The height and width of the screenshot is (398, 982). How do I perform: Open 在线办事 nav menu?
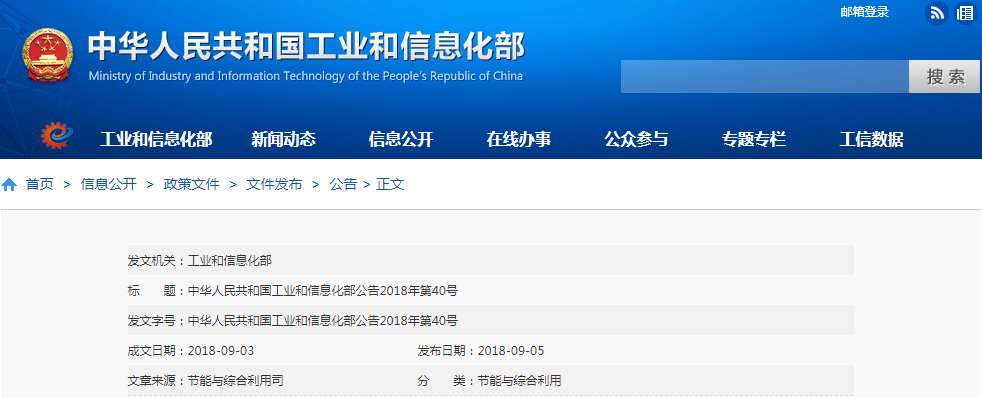[x=519, y=139]
